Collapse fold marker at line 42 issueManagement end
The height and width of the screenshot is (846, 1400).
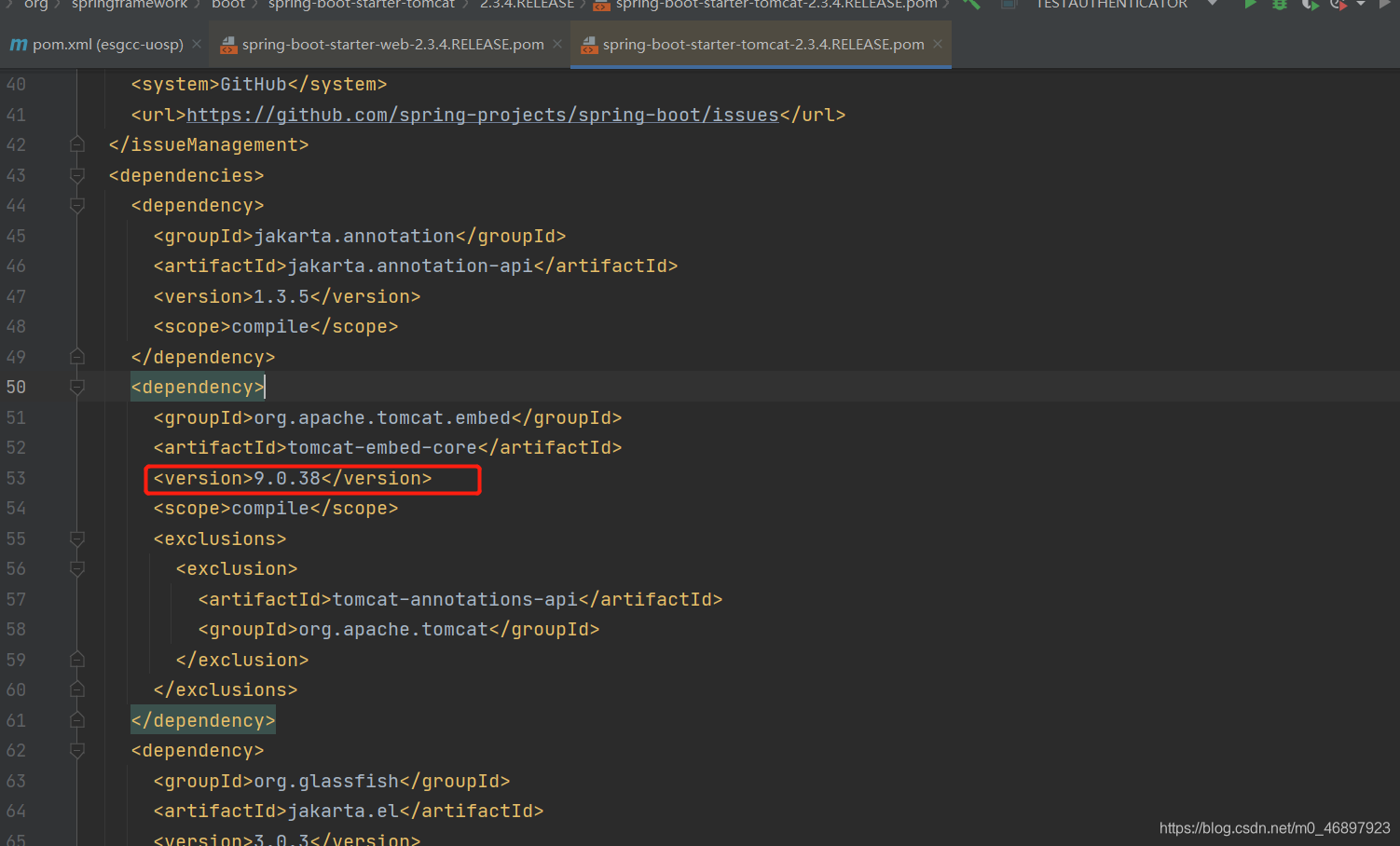tap(77, 144)
